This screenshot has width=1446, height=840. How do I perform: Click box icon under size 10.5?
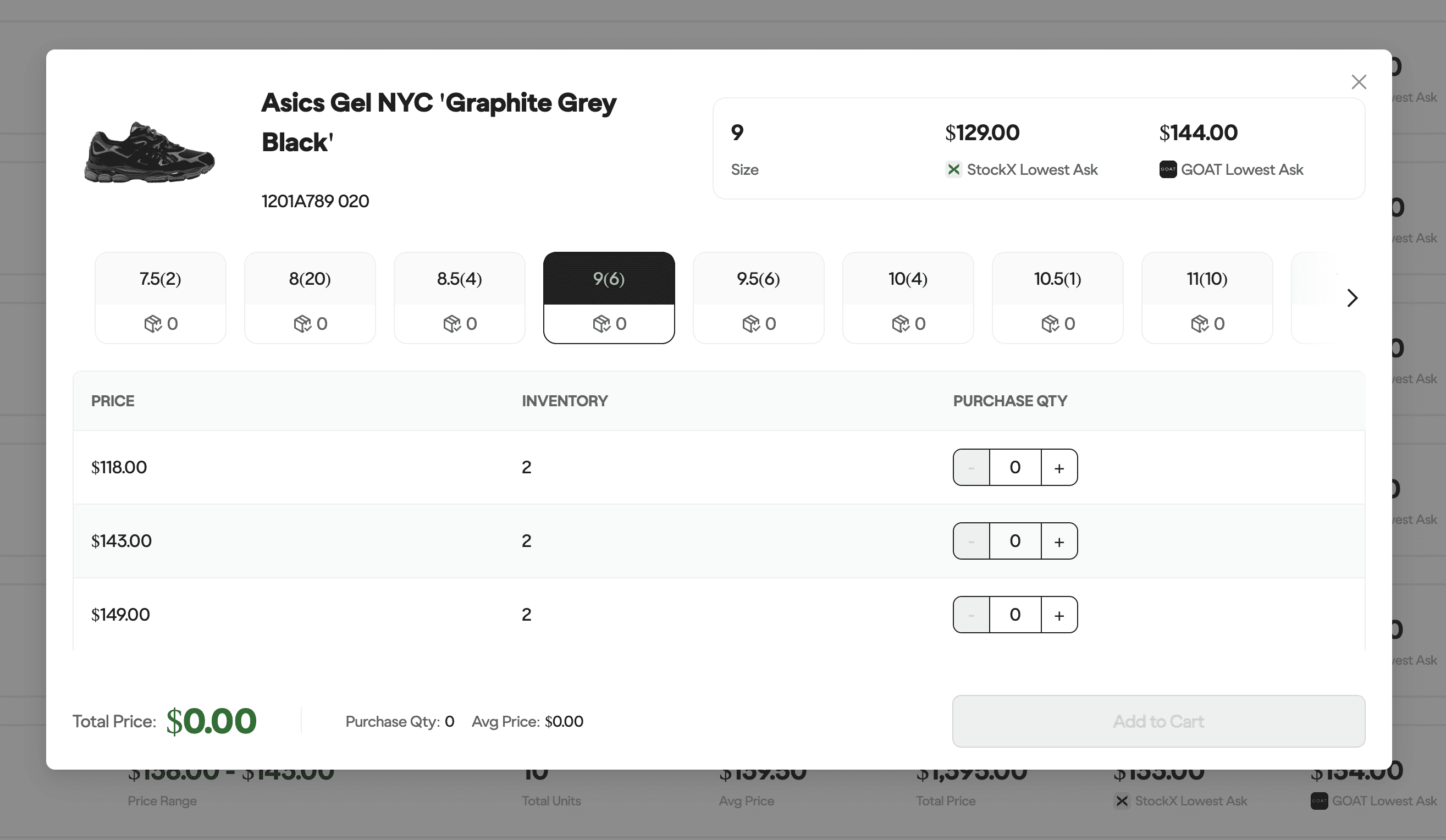coord(1050,324)
